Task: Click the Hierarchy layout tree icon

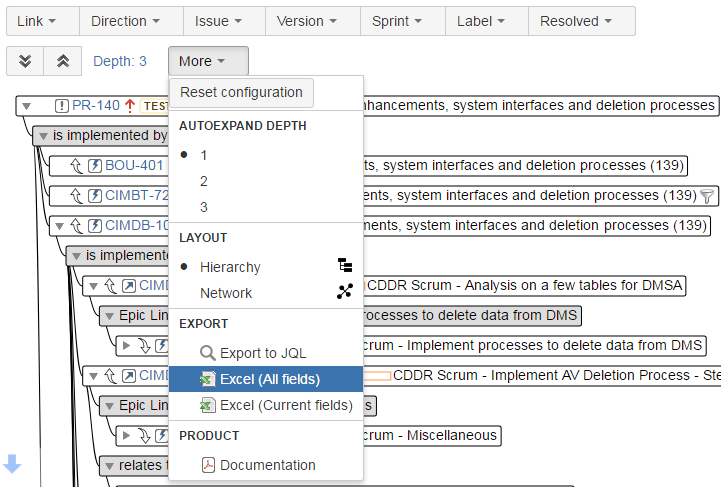Action: pos(345,266)
